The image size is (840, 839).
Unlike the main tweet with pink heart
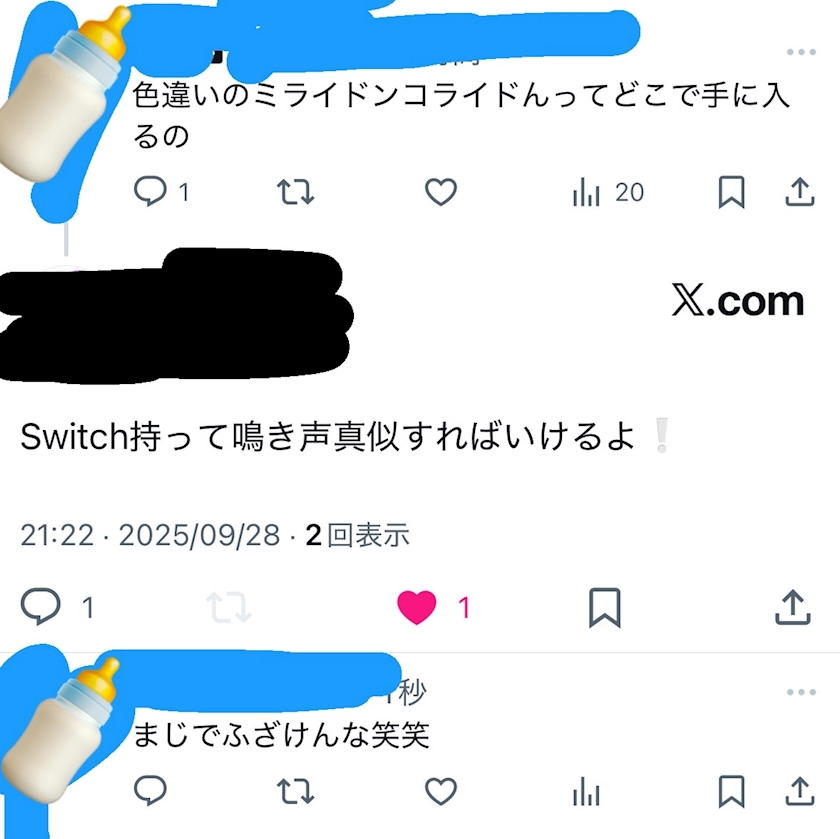point(433,607)
